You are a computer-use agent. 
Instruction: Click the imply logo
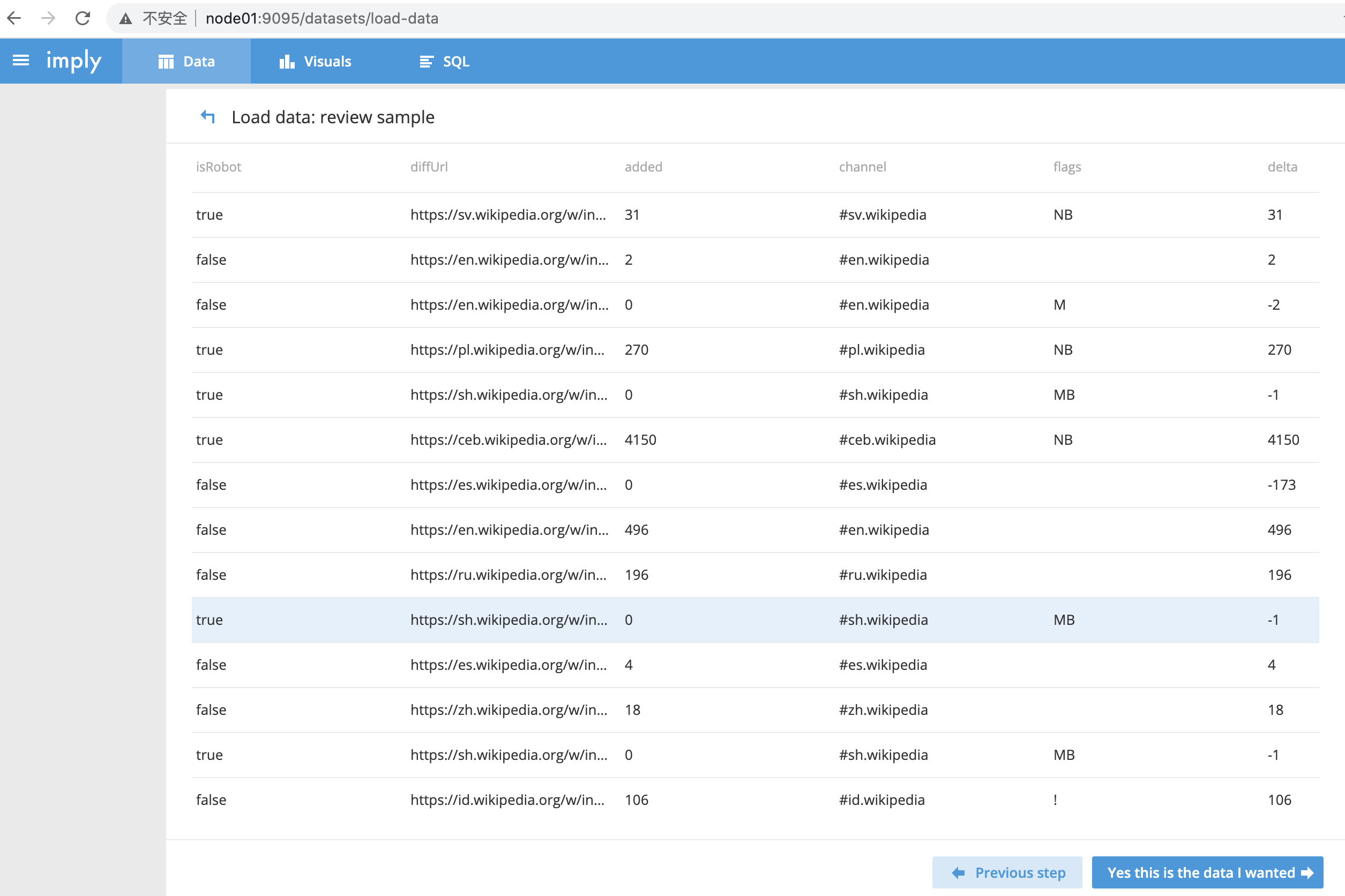tap(74, 61)
